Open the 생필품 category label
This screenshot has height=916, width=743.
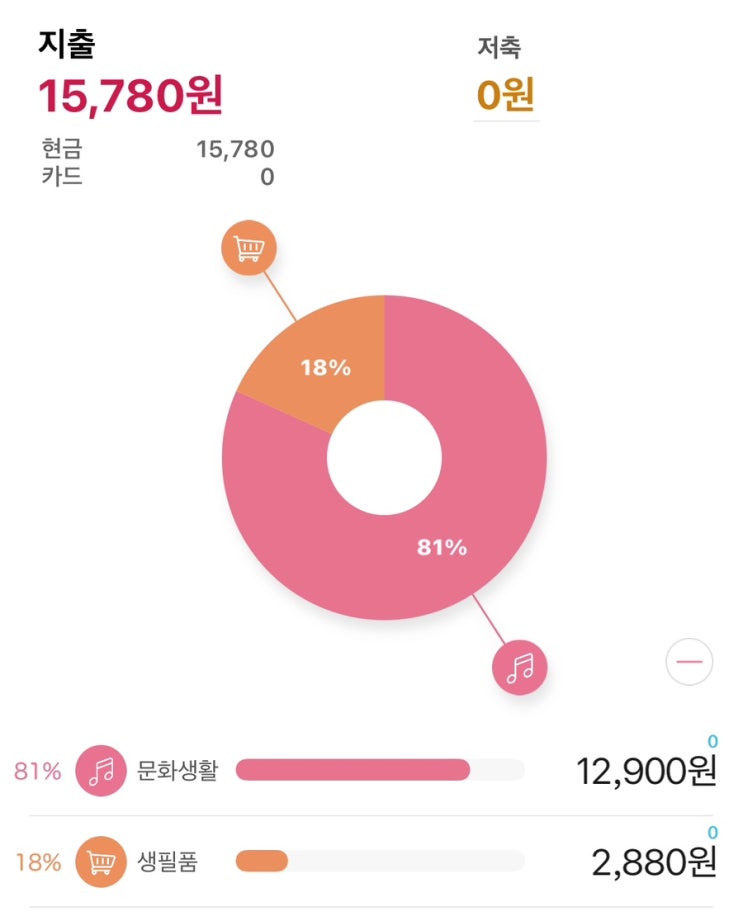click(167, 862)
